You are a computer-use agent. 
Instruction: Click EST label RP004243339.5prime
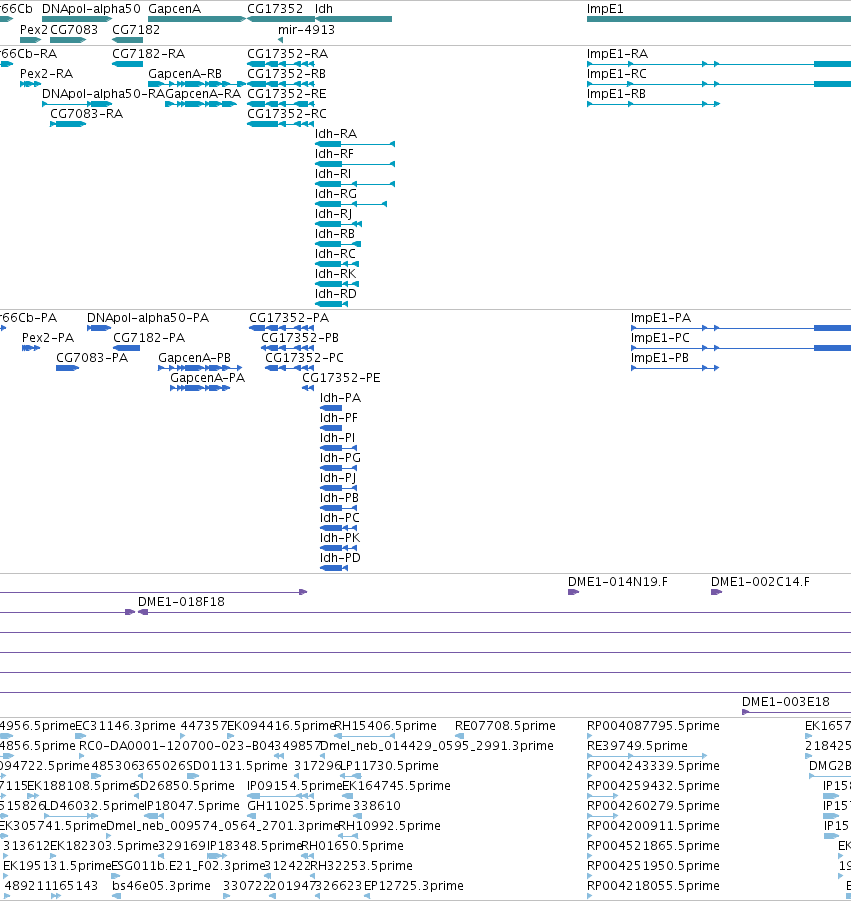[653, 766]
